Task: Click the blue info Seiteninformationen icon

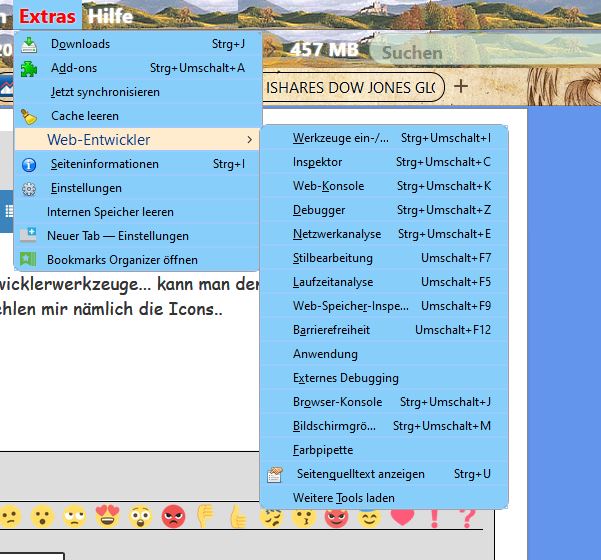Action: pyautogui.click(x=29, y=164)
